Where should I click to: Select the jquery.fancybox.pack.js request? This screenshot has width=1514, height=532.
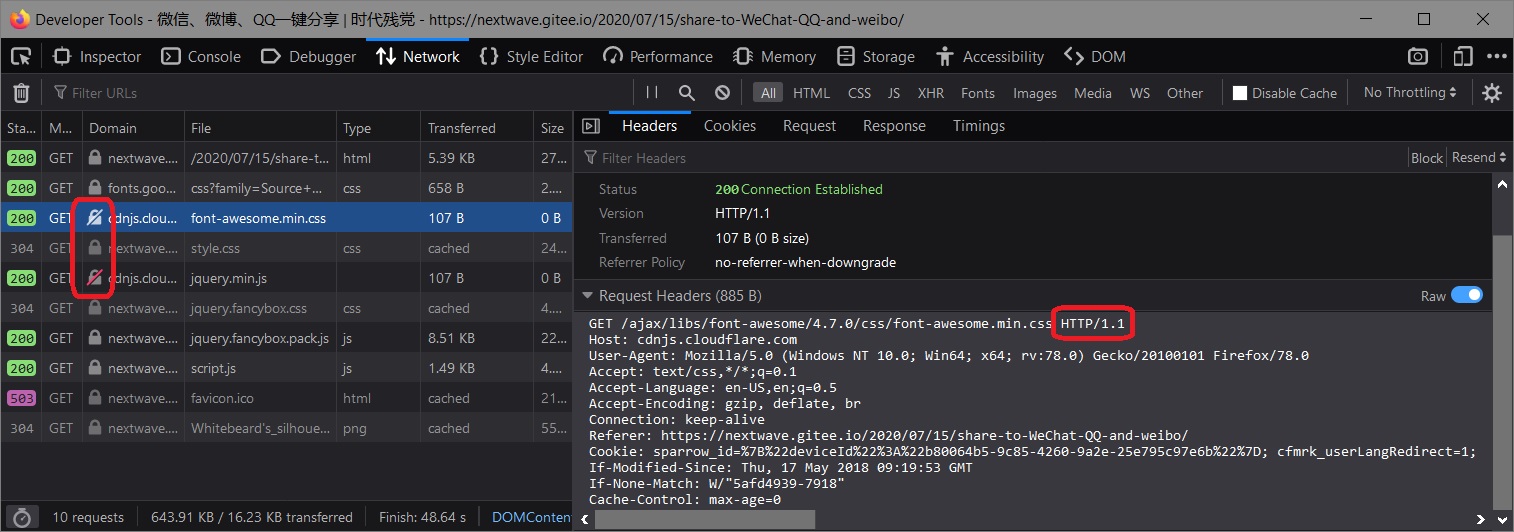286,338
